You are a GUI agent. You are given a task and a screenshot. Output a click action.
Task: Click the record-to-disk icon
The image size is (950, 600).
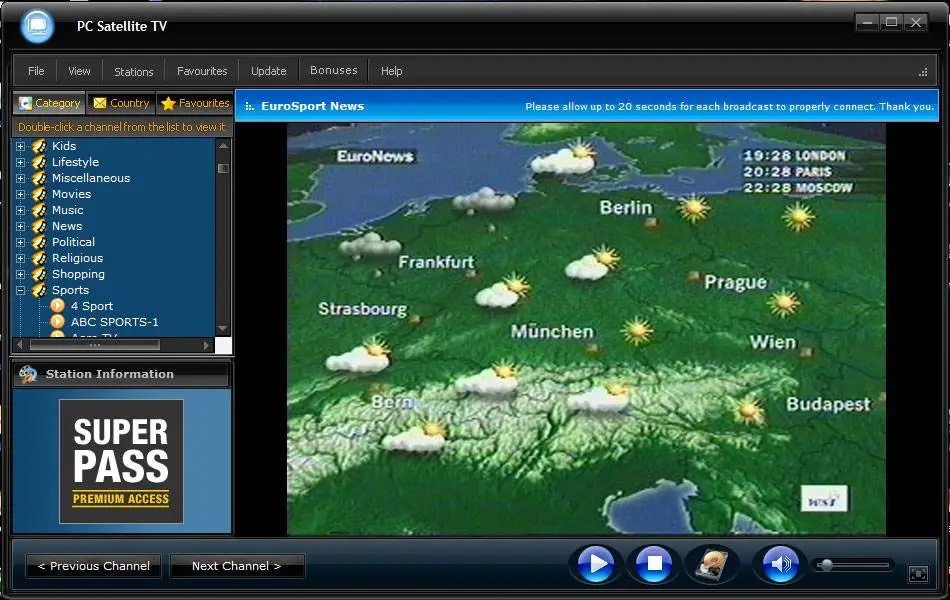tap(712, 565)
